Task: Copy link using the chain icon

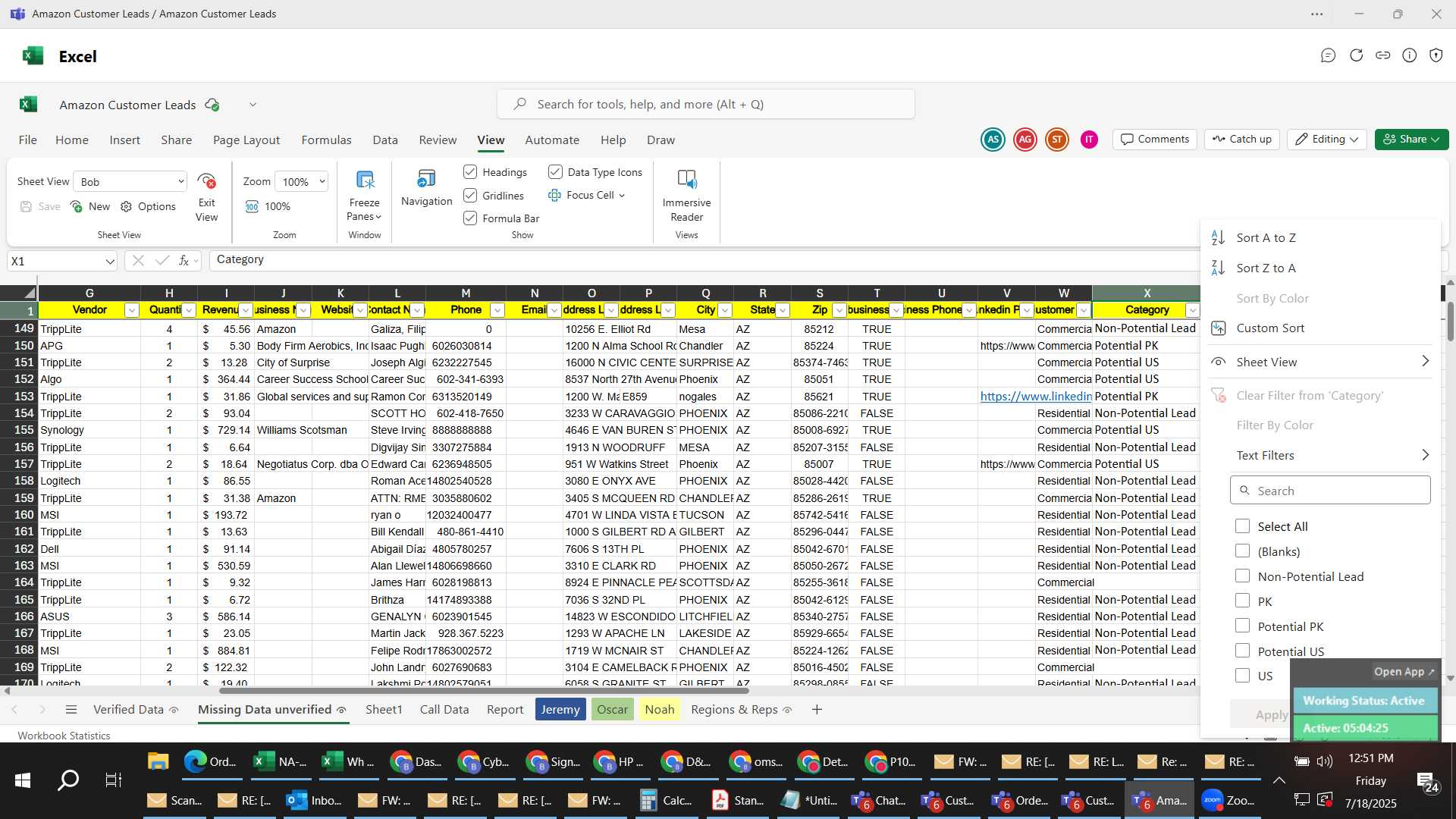Action: (x=1382, y=55)
